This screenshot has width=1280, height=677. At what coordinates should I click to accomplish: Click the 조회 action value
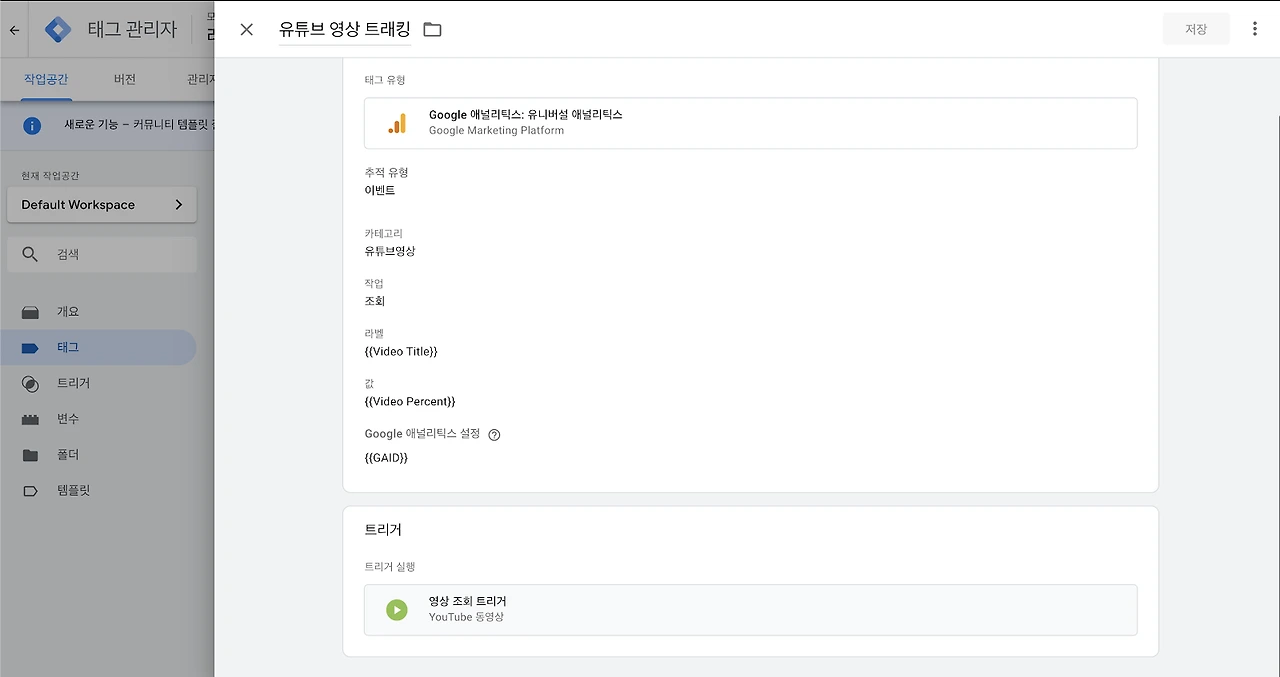point(375,301)
